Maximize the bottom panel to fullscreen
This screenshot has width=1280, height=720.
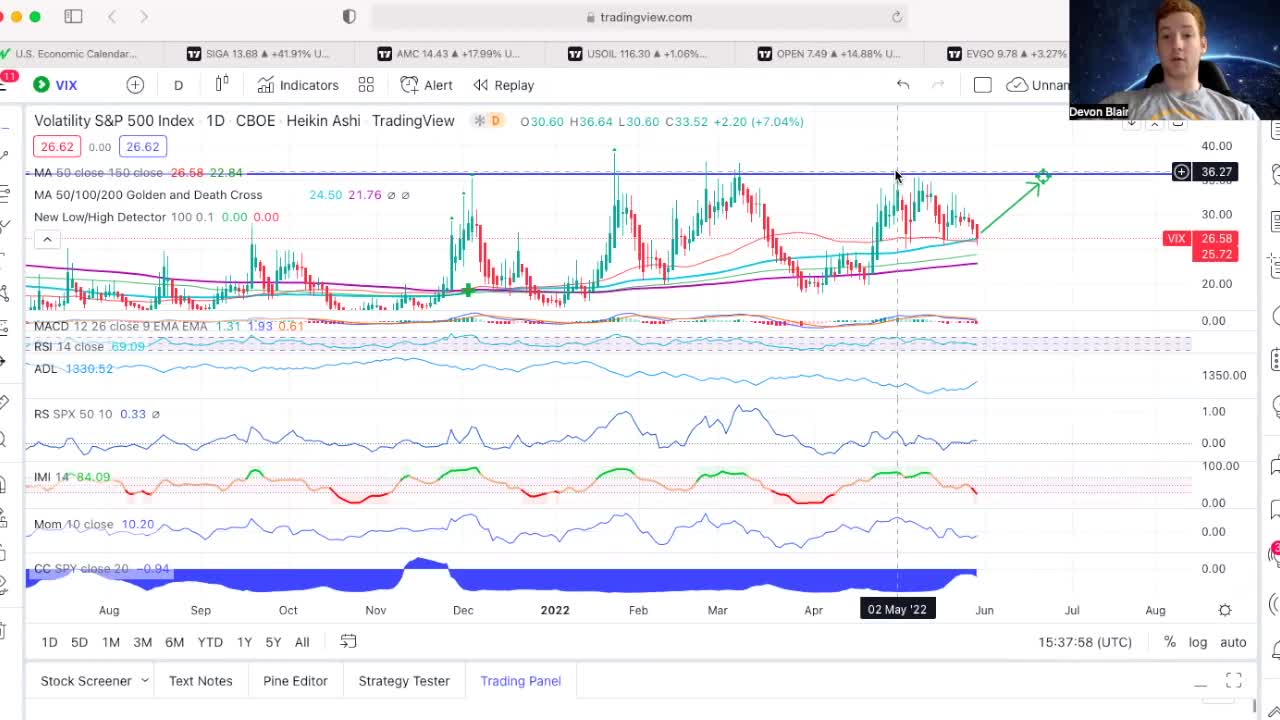pyautogui.click(x=1234, y=681)
